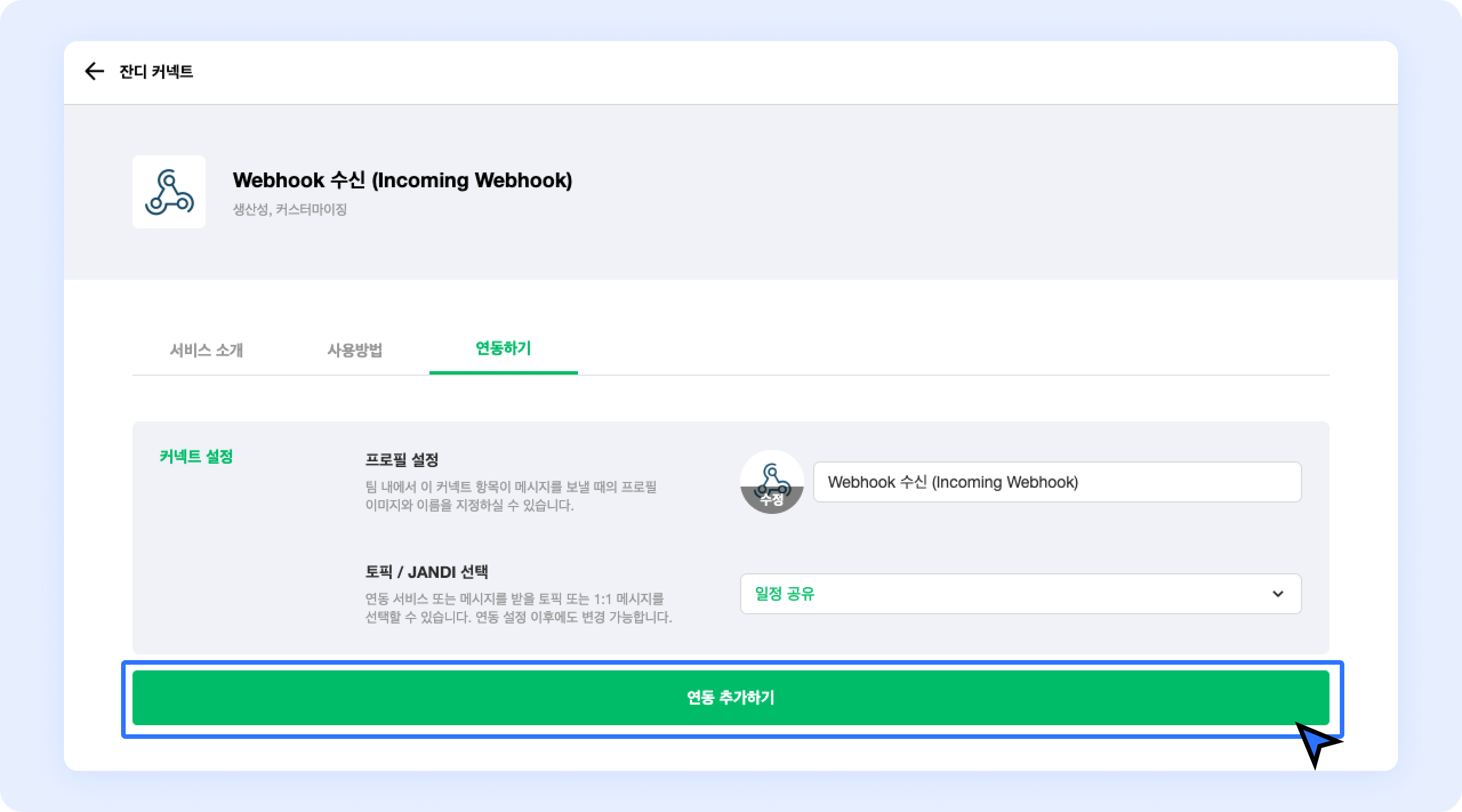This screenshot has width=1462, height=812.
Task: Select the 연동하기 tab
Action: coord(503,348)
